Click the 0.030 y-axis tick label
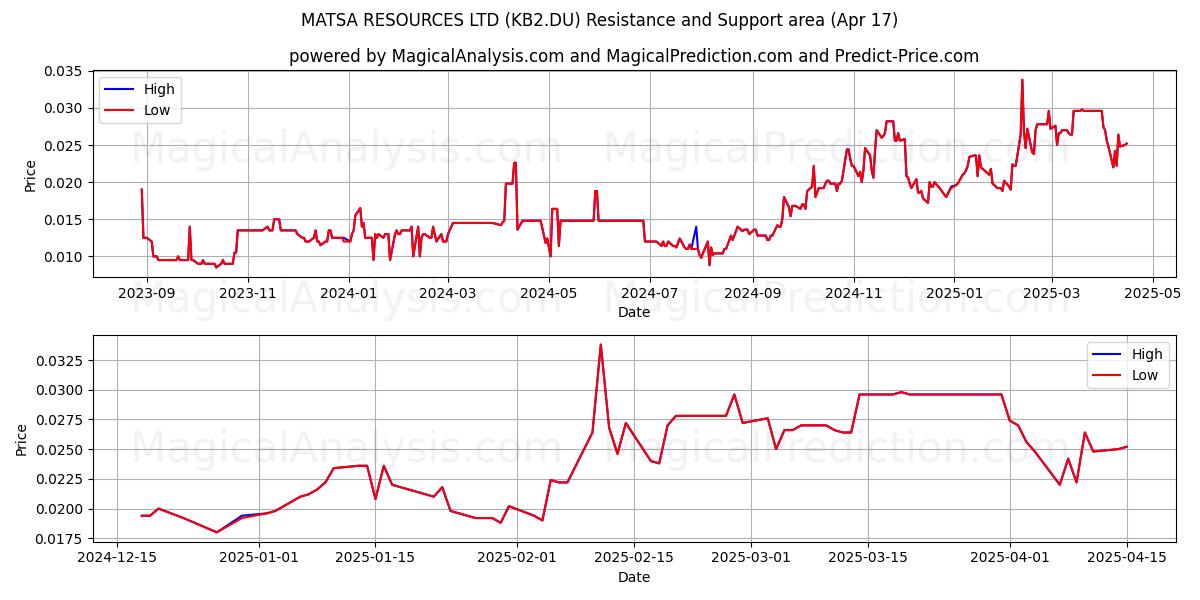This screenshot has height=600, width=1200. (x=66, y=108)
